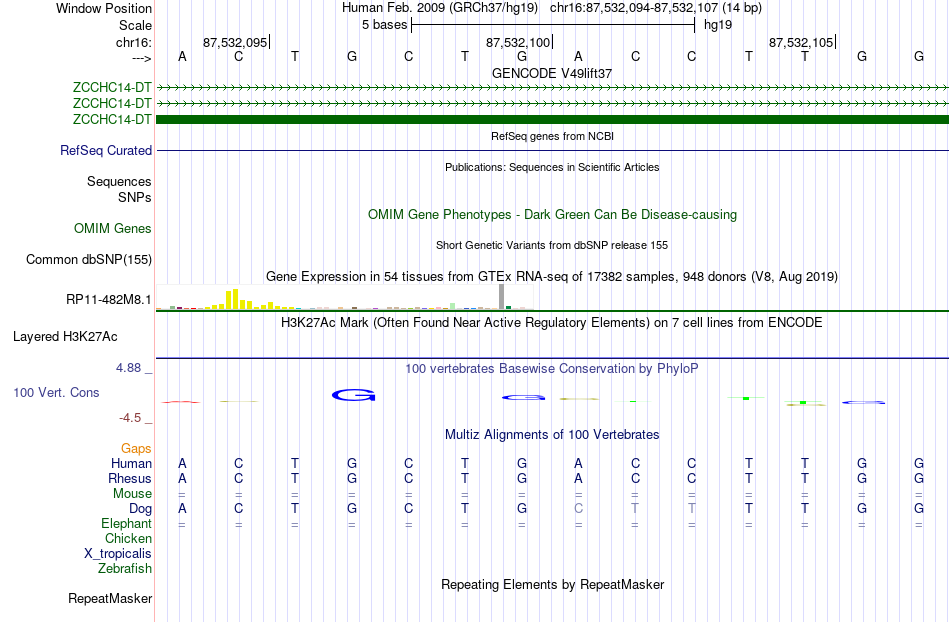Viewport: 950px width, 622px height.
Task: Select the Elephant alignment row label
Action: click(126, 523)
